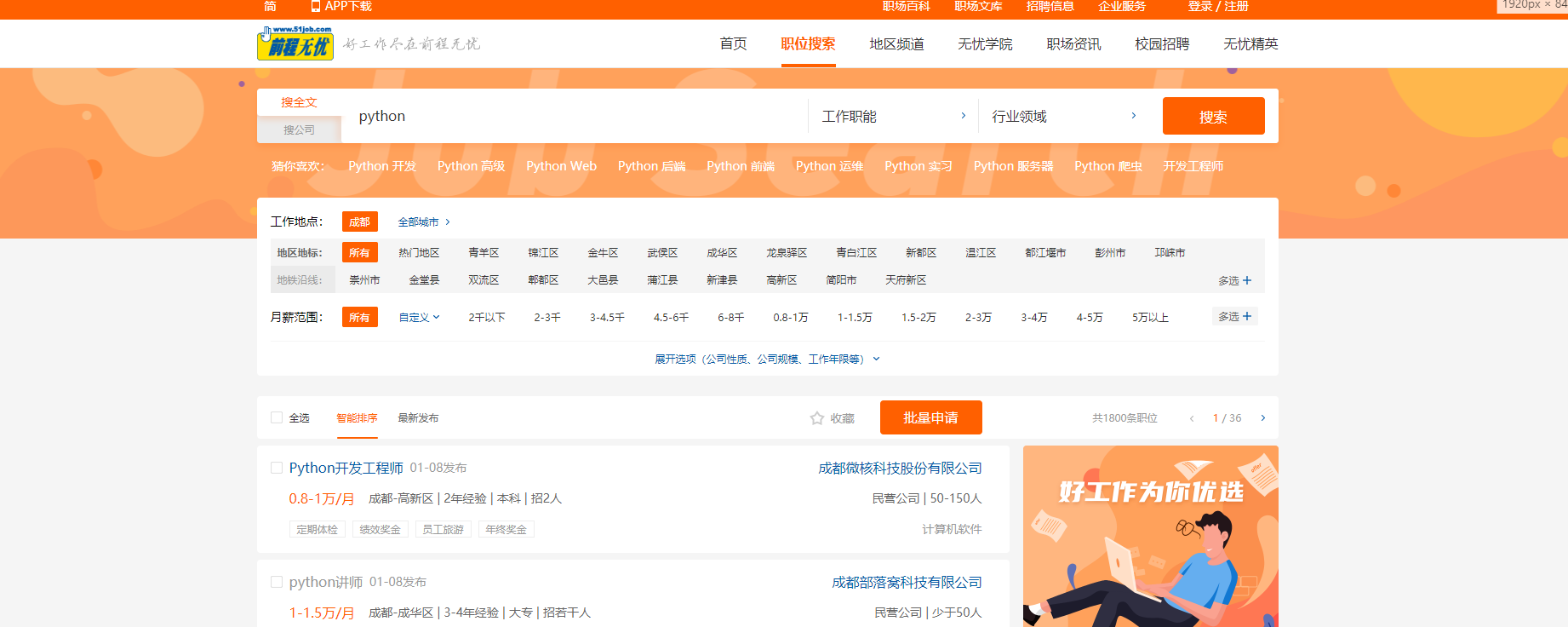Select the 3-4.5千 salary range

click(x=607, y=317)
